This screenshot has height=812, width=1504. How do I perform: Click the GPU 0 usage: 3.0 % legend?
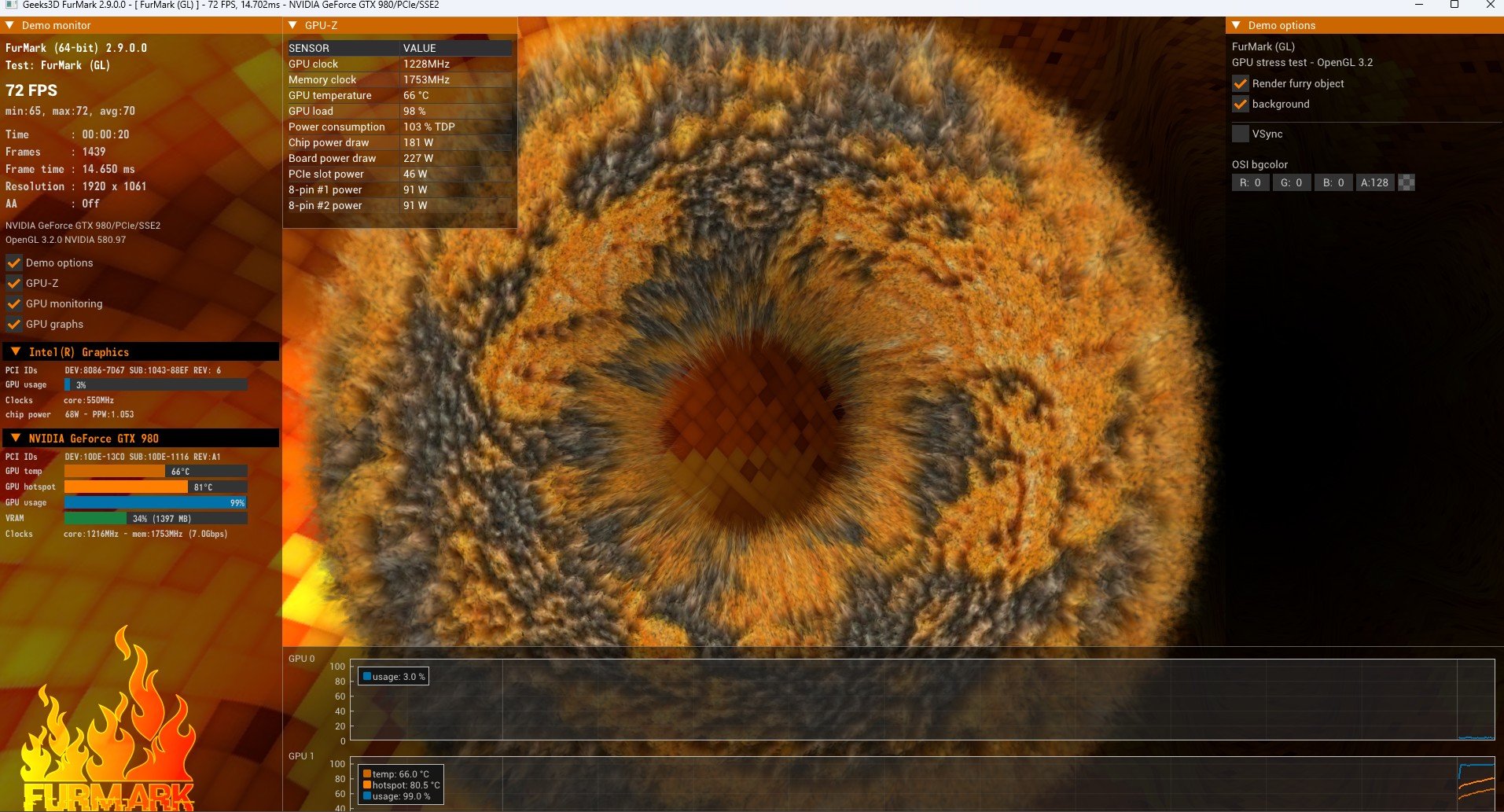pyautogui.click(x=393, y=676)
